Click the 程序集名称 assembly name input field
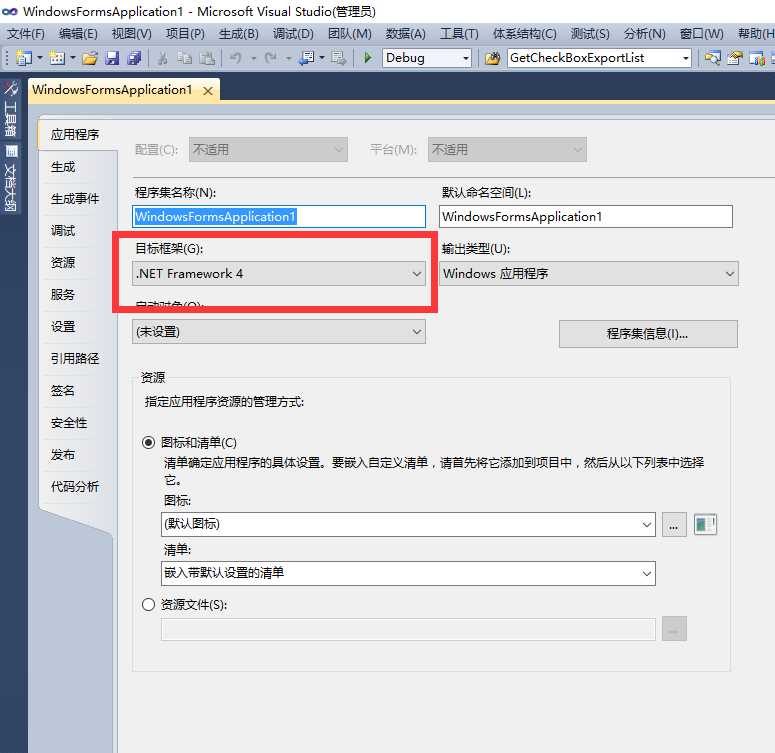Viewport: 775px width, 753px height. click(x=279, y=217)
